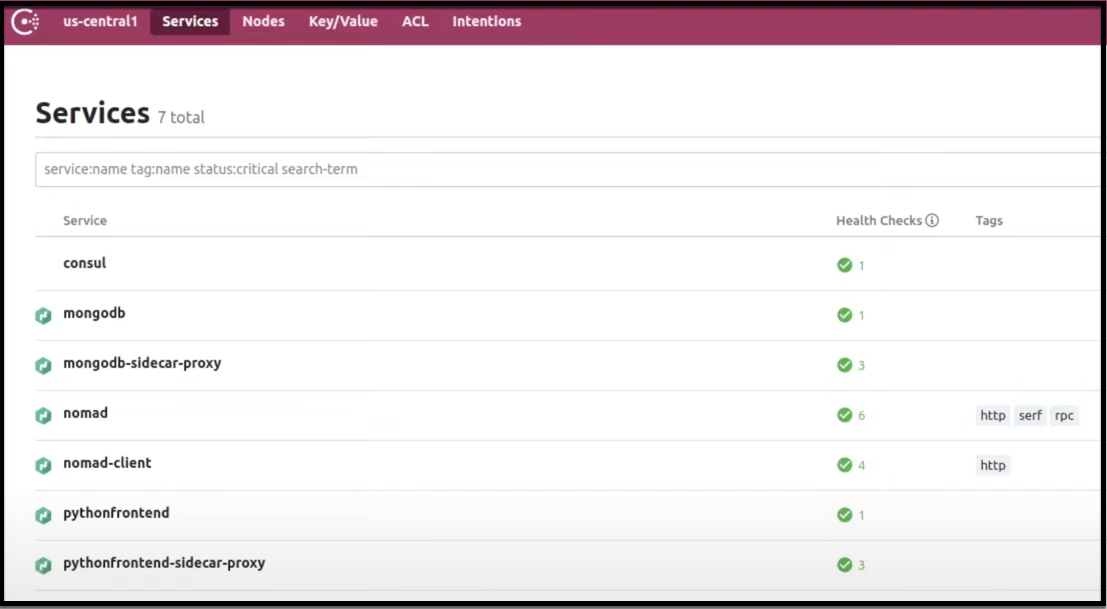The width and height of the screenshot is (1107, 609).
Task: Select the http tag on nomad
Action: [x=992, y=415]
